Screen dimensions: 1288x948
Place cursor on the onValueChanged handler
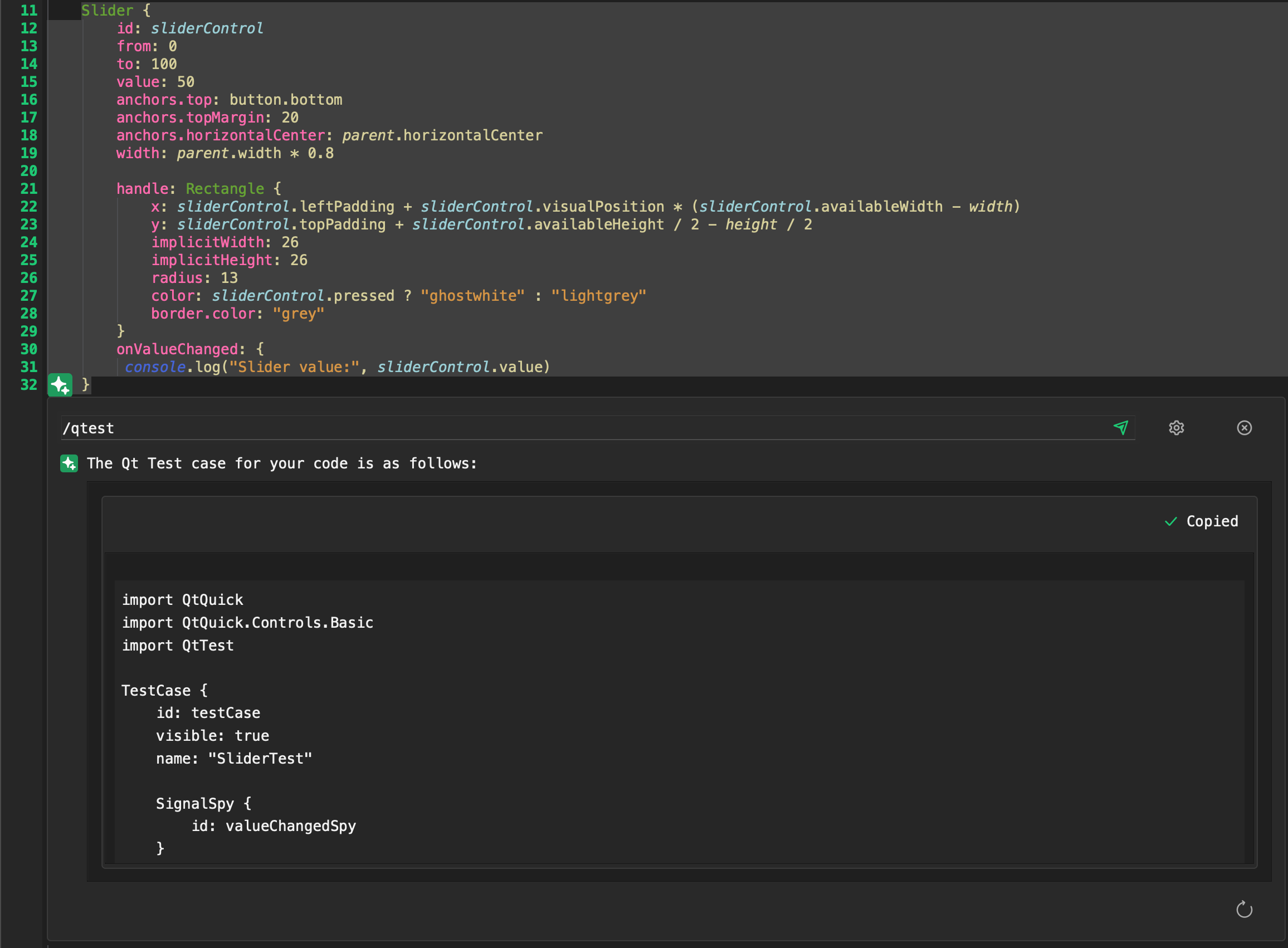[x=178, y=349]
